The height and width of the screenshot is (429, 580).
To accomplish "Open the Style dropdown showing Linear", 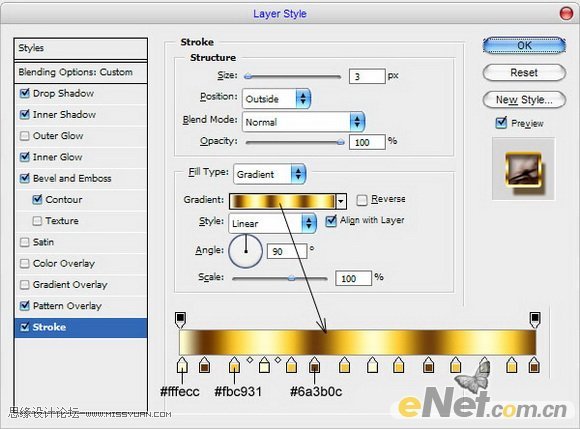I will tap(272, 223).
